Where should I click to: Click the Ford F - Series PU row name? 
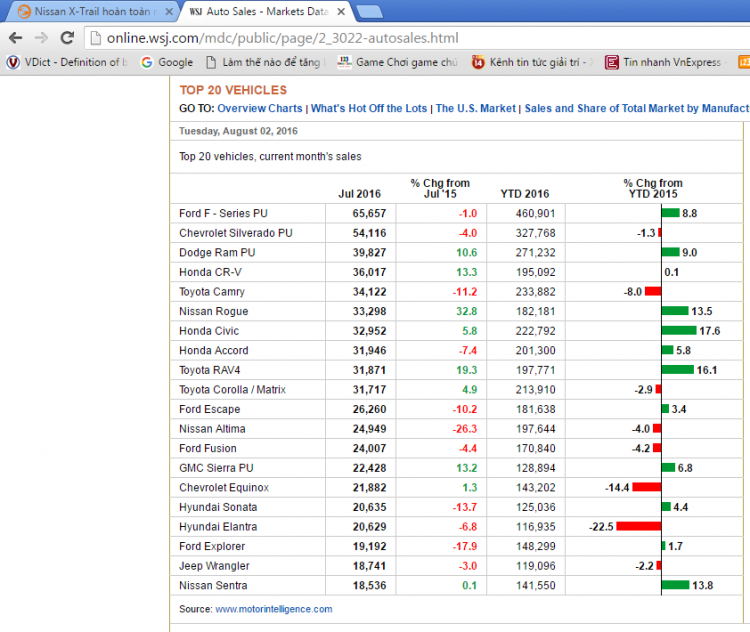tap(223, 213)
